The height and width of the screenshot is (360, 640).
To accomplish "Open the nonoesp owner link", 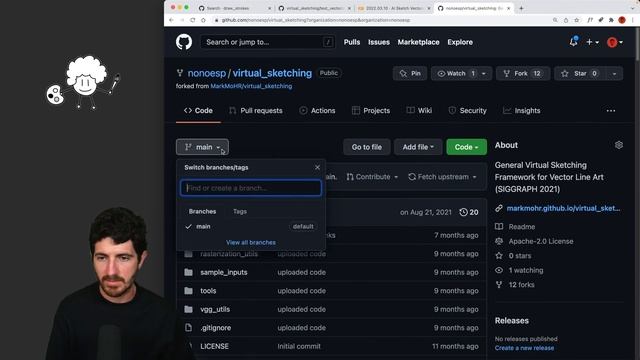I will coord(207,73).
